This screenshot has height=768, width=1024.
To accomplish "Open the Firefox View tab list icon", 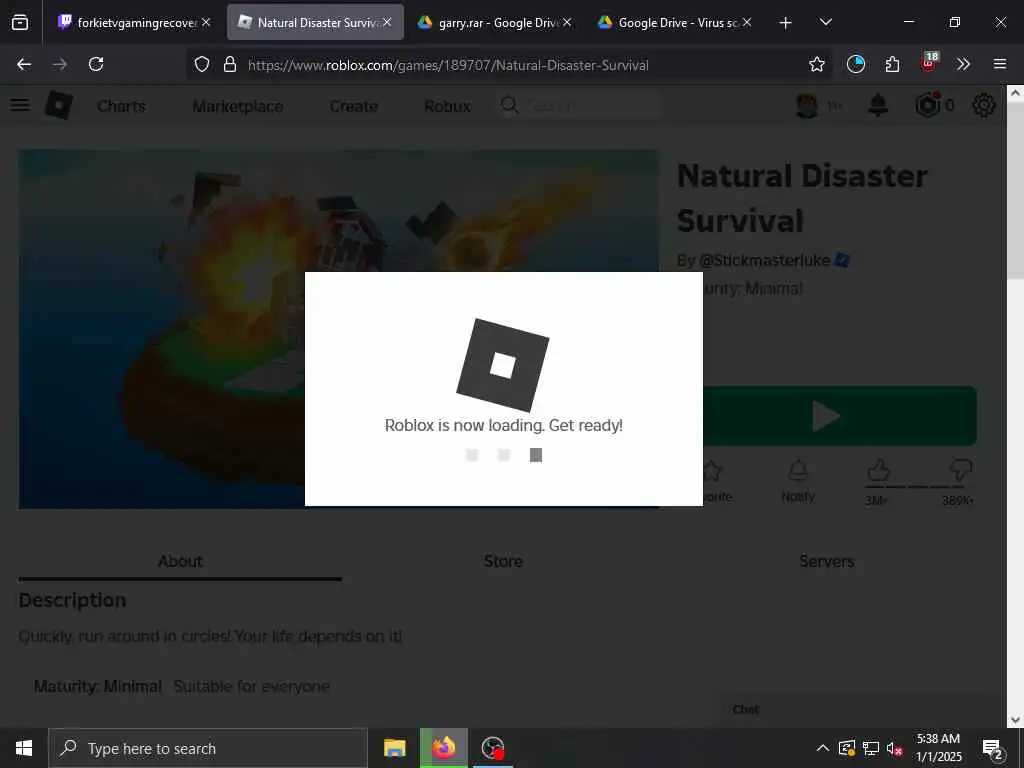I will [x=20, y=22].
